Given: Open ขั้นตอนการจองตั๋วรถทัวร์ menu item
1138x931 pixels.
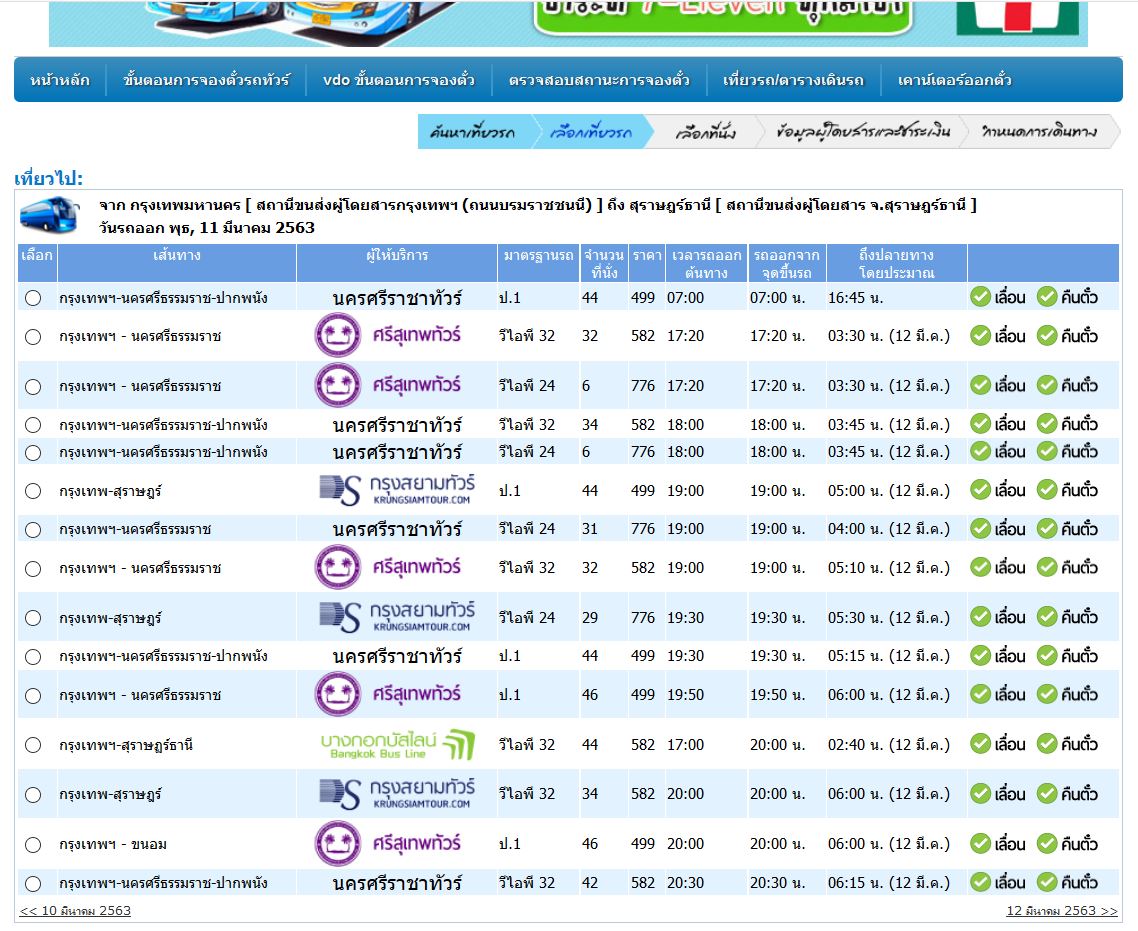Looking at the screenshot, I should (206, 80).
